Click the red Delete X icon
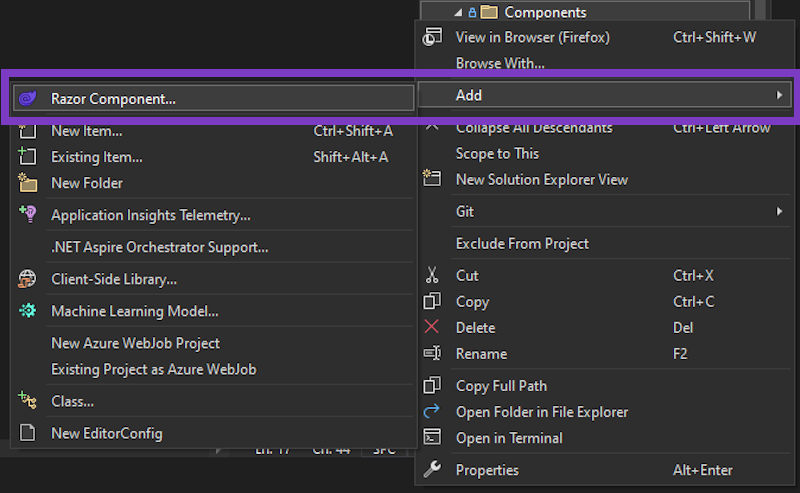 tap(432, 327)
